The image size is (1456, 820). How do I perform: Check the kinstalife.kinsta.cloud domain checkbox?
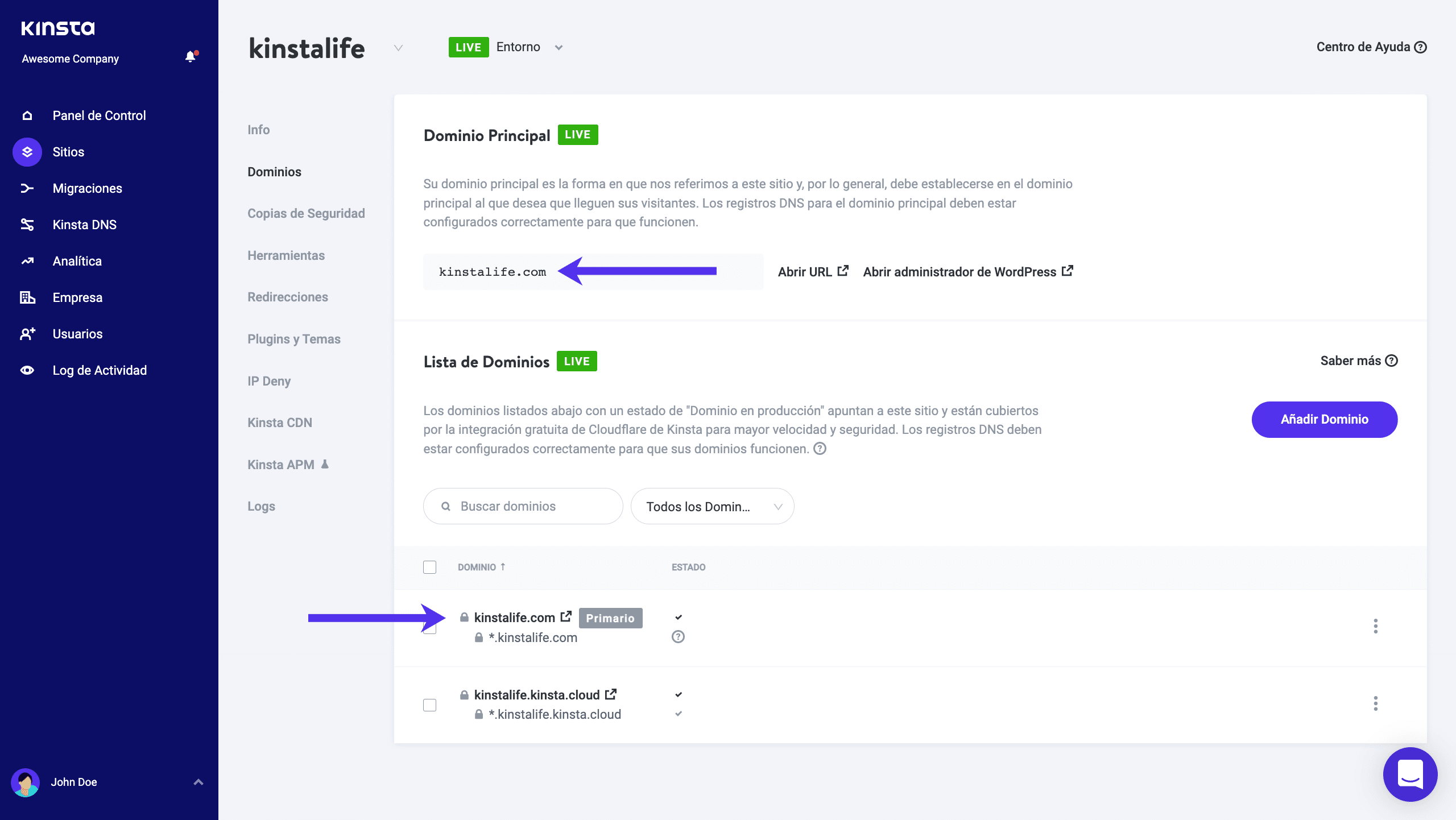point(430,705)
